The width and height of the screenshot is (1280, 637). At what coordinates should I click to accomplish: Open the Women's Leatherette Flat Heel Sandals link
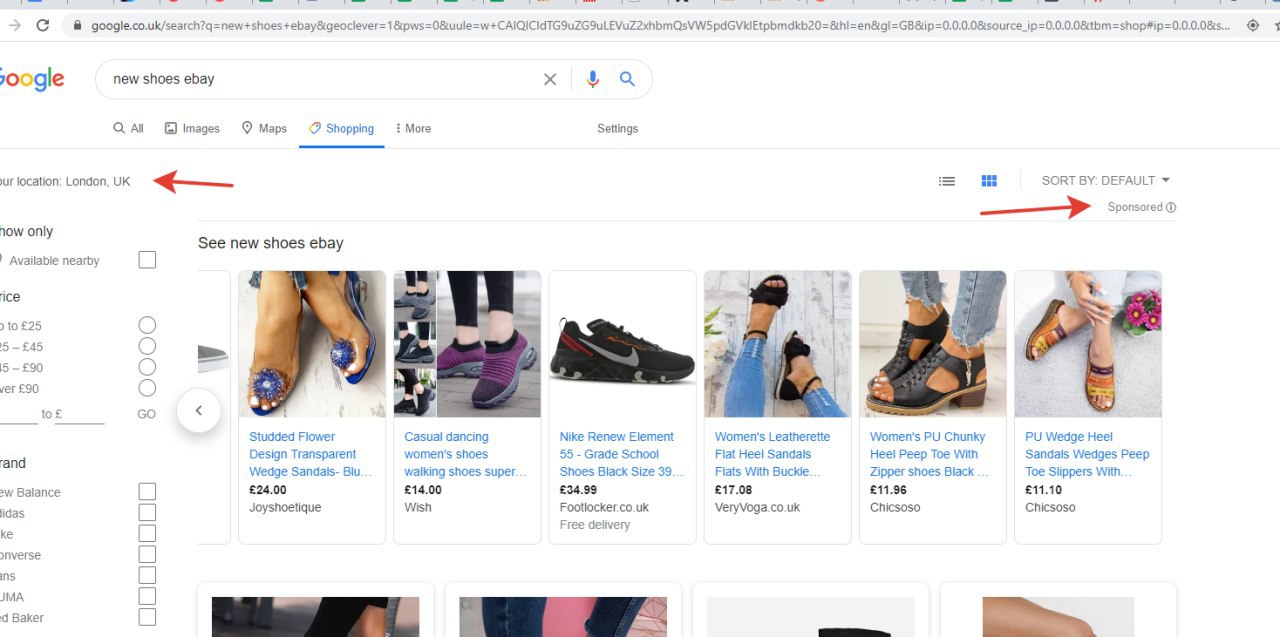point(772,454)
